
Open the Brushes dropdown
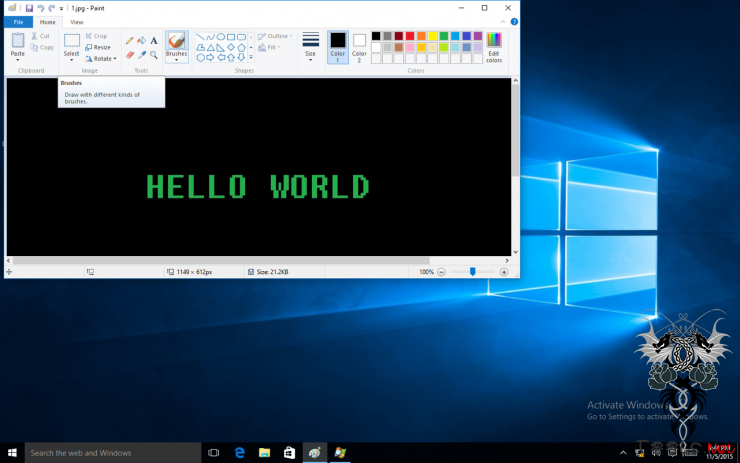pos(176,59)
